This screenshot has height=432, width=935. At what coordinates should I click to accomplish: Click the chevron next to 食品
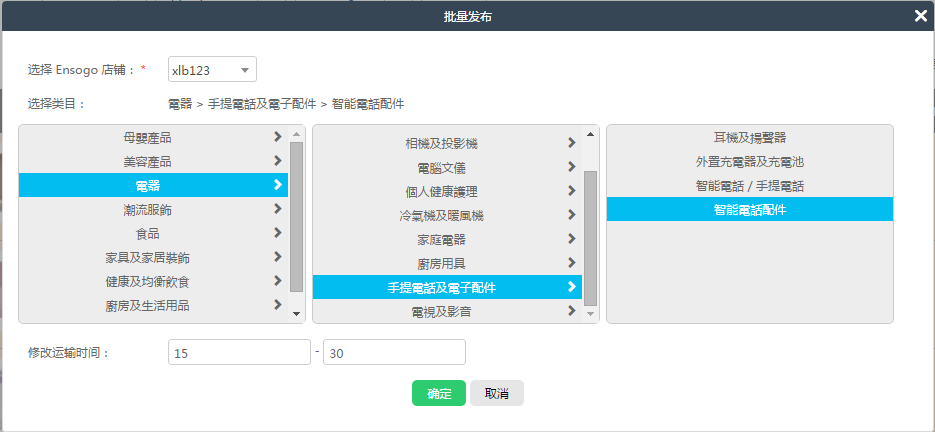pyautogui.click(x=277, y=233)
